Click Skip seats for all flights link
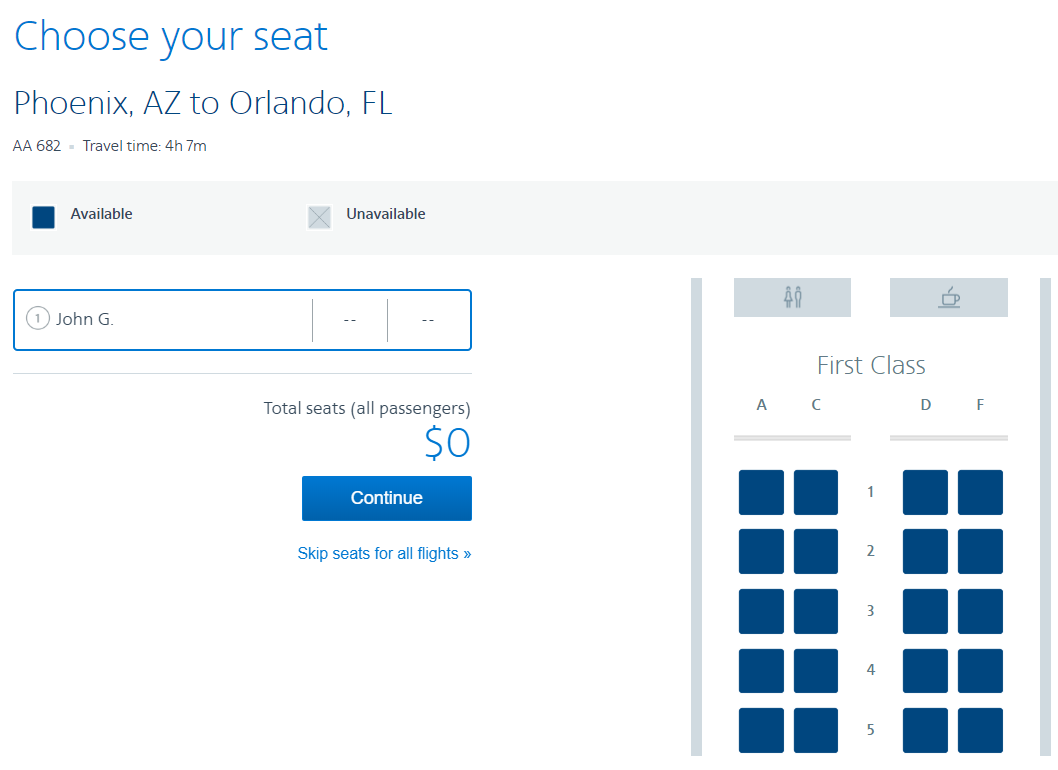The width and height of the screenshot is (1058, 770). pyautogui.click(x=384, y=553)
